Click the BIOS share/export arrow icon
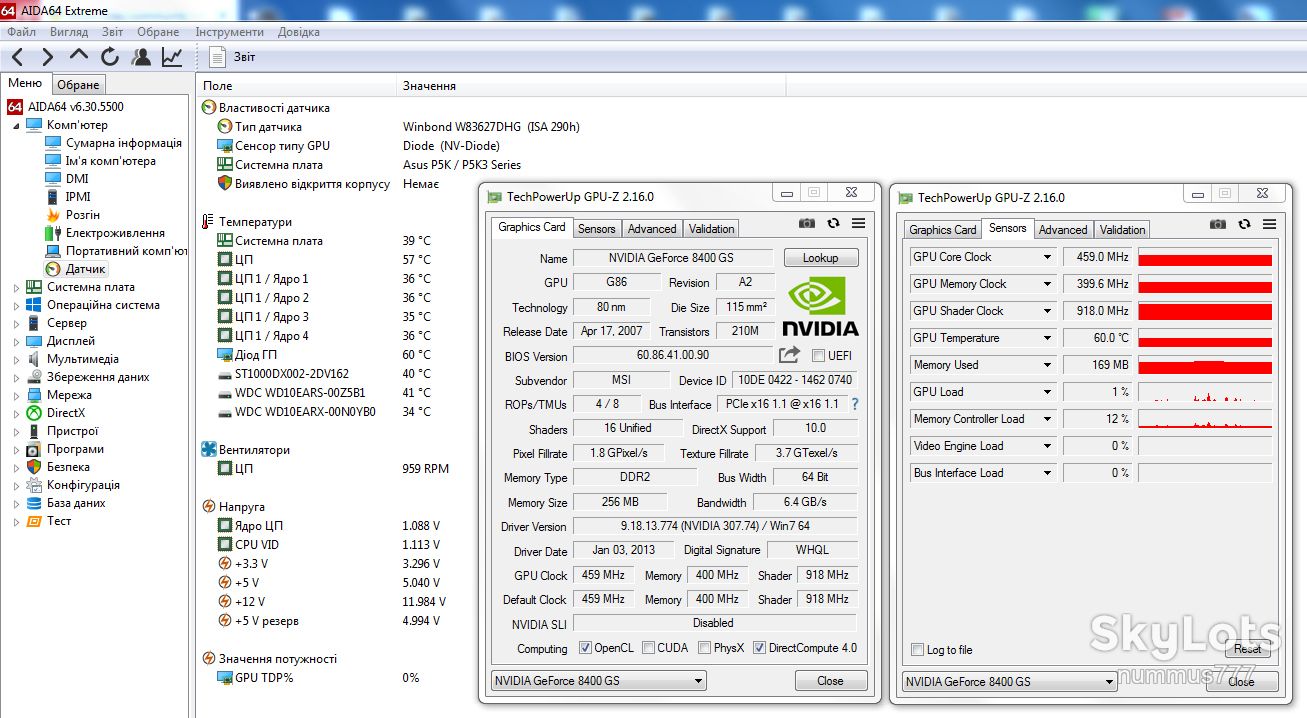This screenshot has width=1307, height=718. tap(789, 354)
